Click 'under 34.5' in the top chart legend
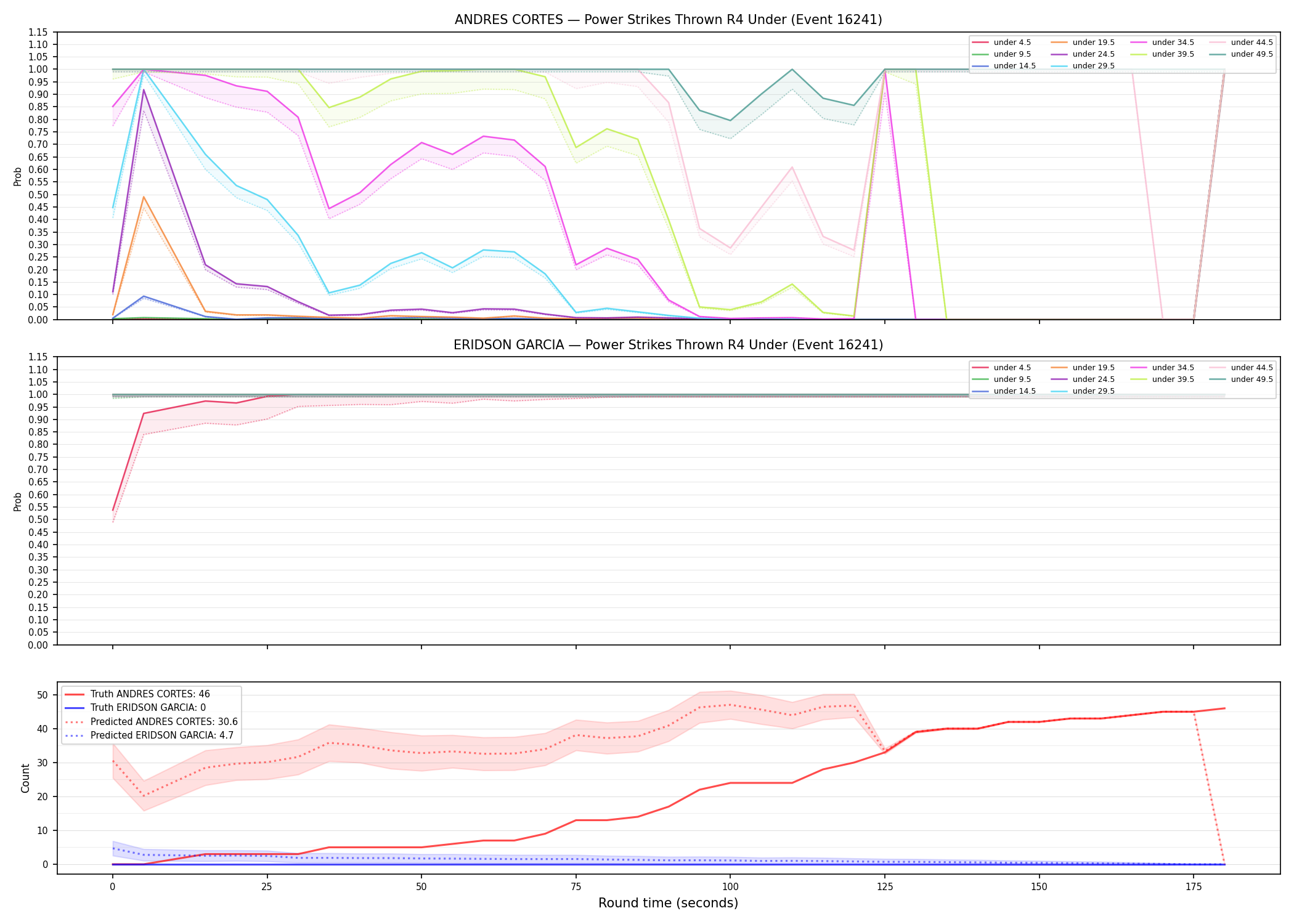This screenshot has width=1294, height=924. [x=1173, y=43]
